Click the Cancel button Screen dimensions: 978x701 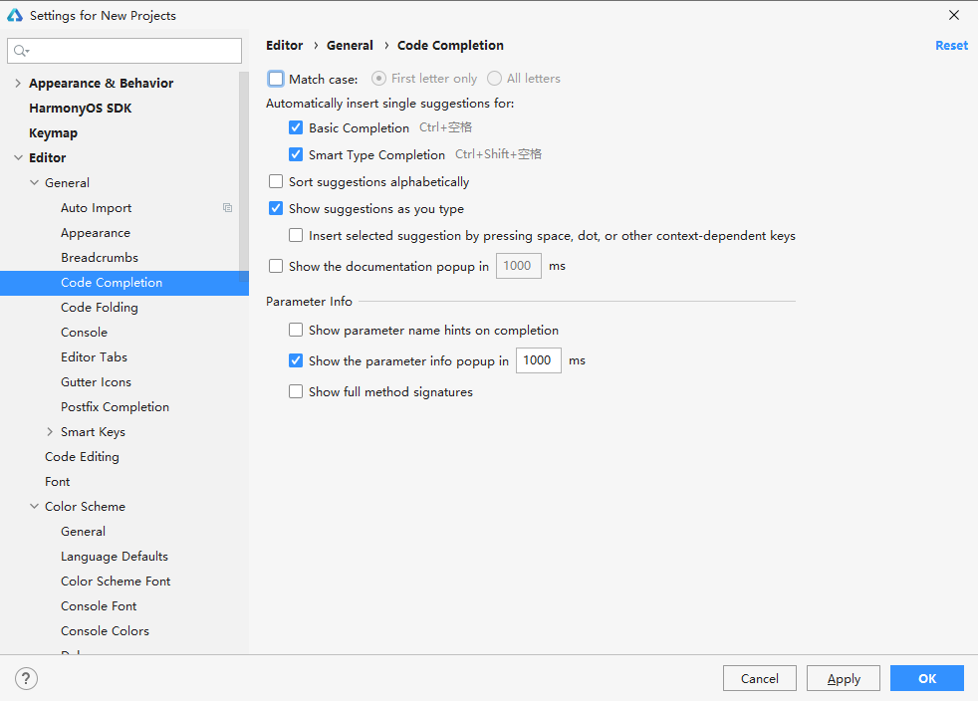click(x=760, y=679)
